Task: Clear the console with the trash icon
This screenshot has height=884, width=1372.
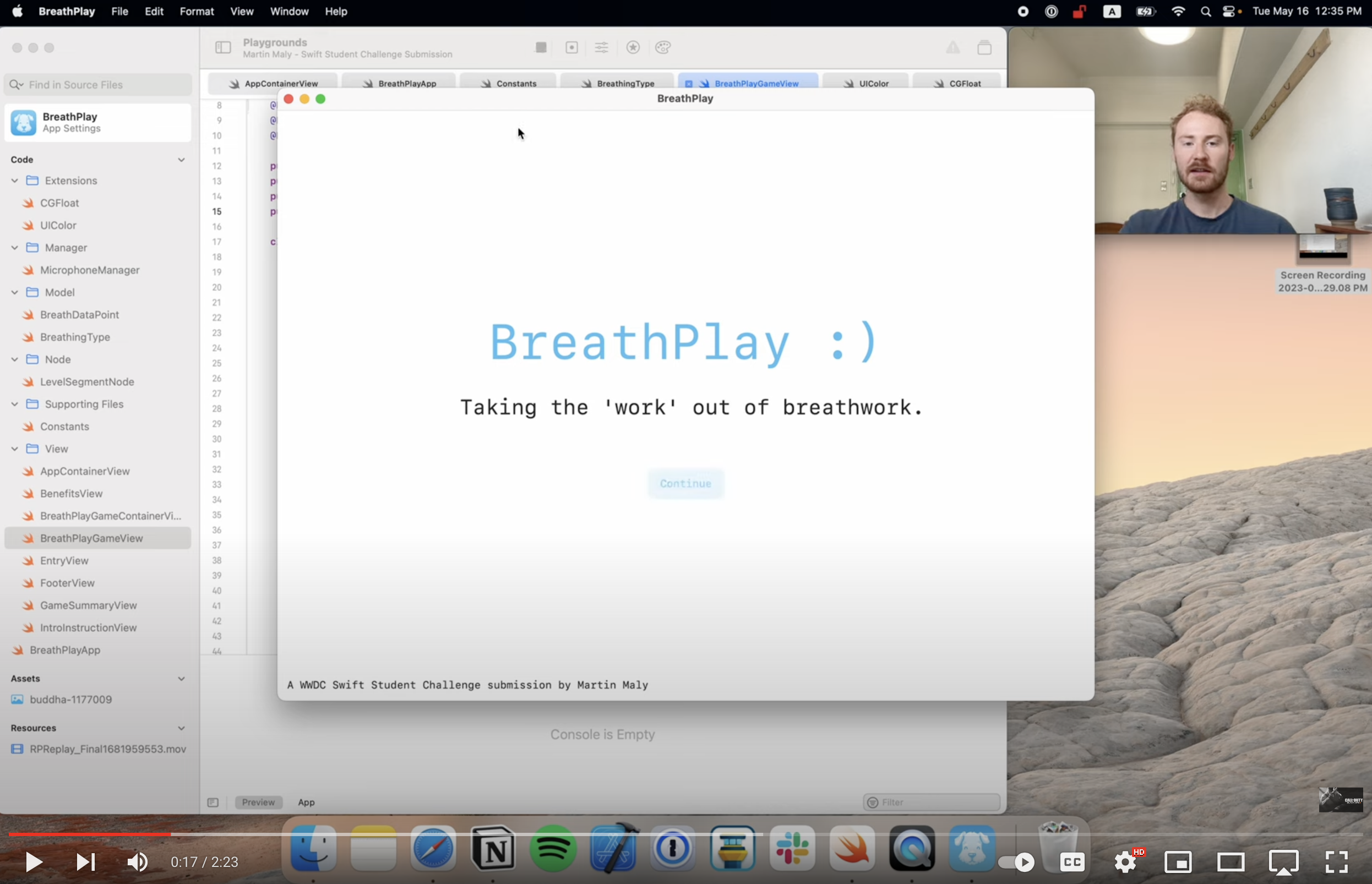Action: [984, 48]
